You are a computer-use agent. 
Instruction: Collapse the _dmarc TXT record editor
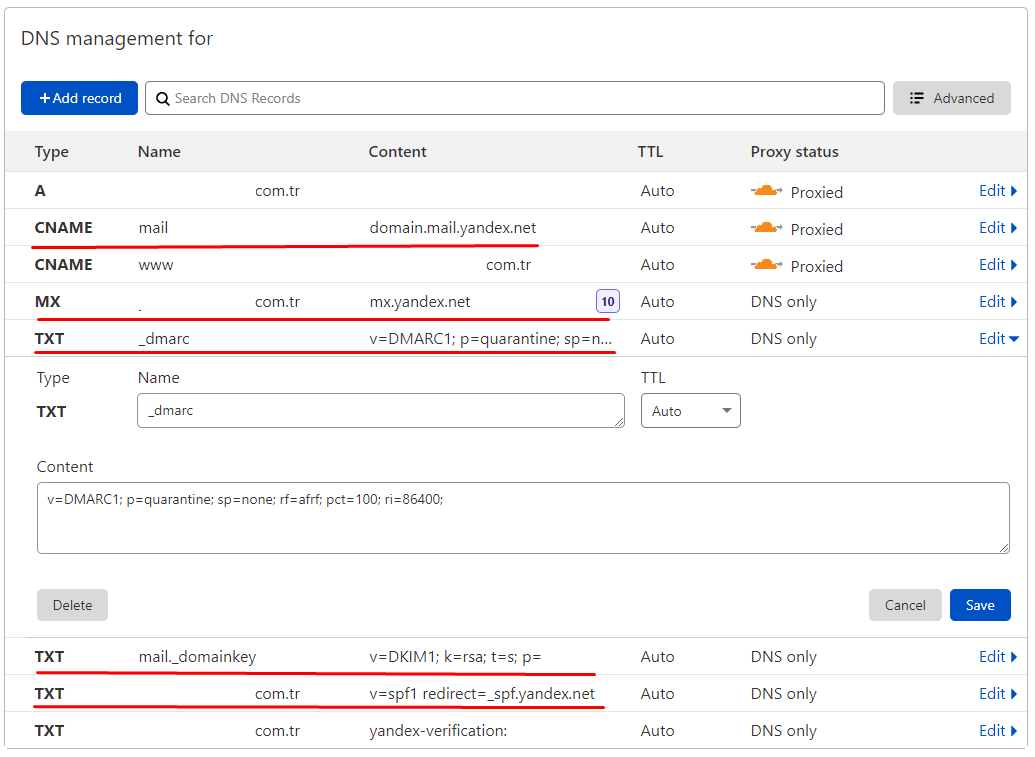[x=999, y=339]
